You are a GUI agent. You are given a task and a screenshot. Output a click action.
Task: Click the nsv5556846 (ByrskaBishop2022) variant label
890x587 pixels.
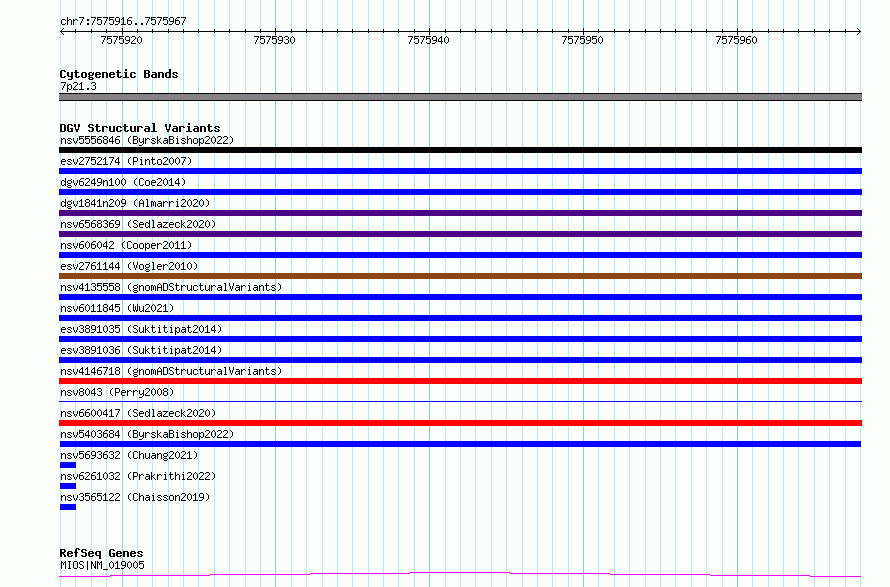pos(147,140)
